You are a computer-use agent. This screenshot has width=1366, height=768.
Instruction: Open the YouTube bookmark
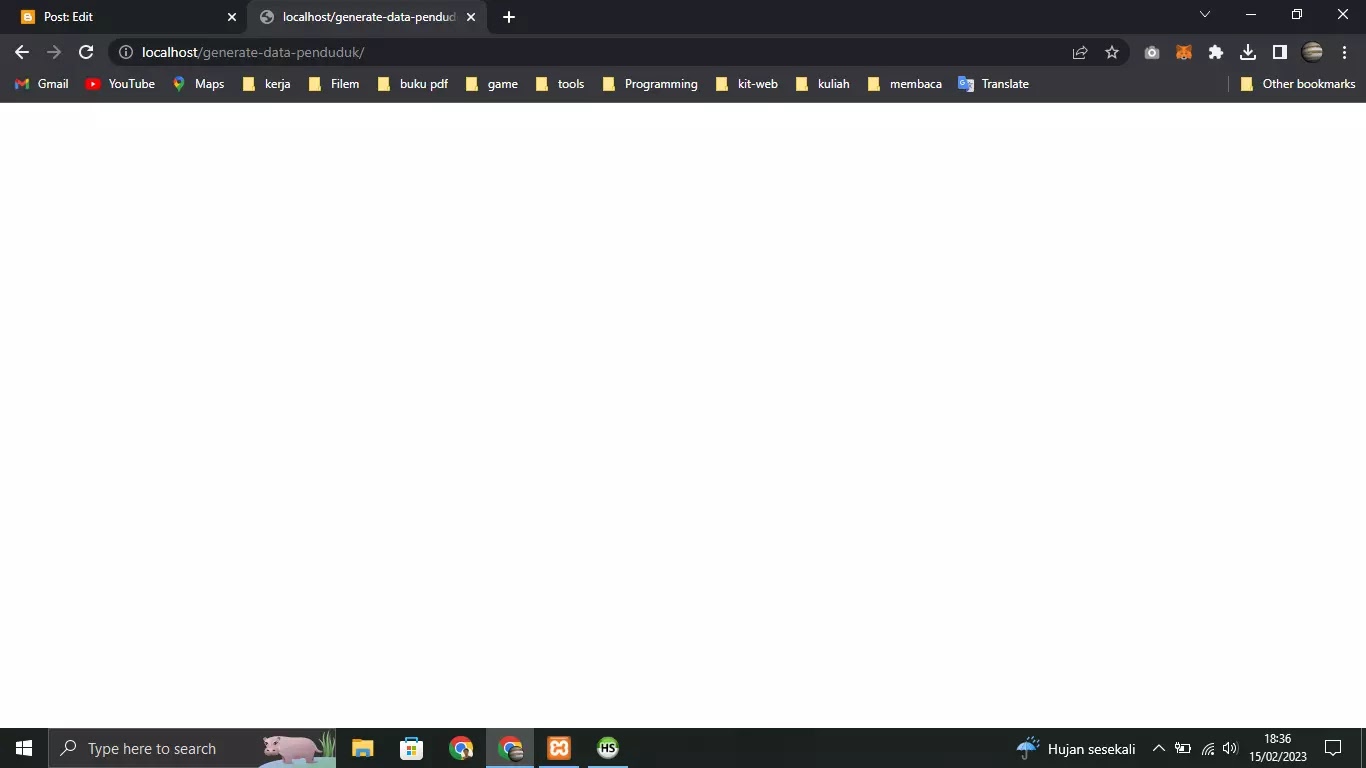[x=120, y=84]
